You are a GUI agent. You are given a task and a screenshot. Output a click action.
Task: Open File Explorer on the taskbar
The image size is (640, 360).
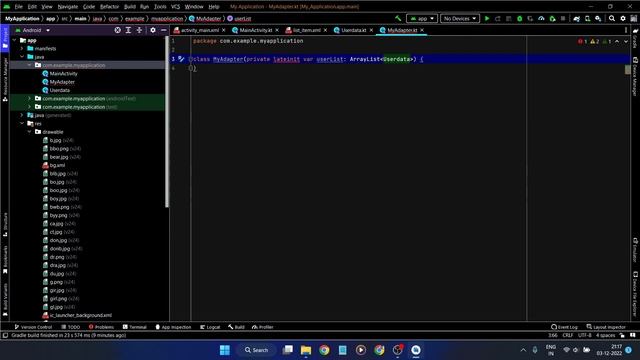tap(306, 350)
